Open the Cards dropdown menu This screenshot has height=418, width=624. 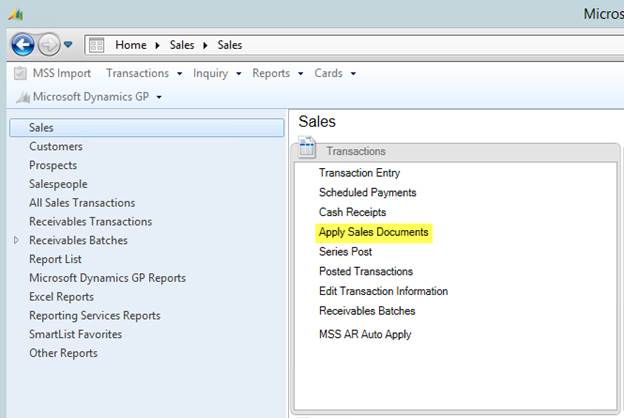point(334,73)
